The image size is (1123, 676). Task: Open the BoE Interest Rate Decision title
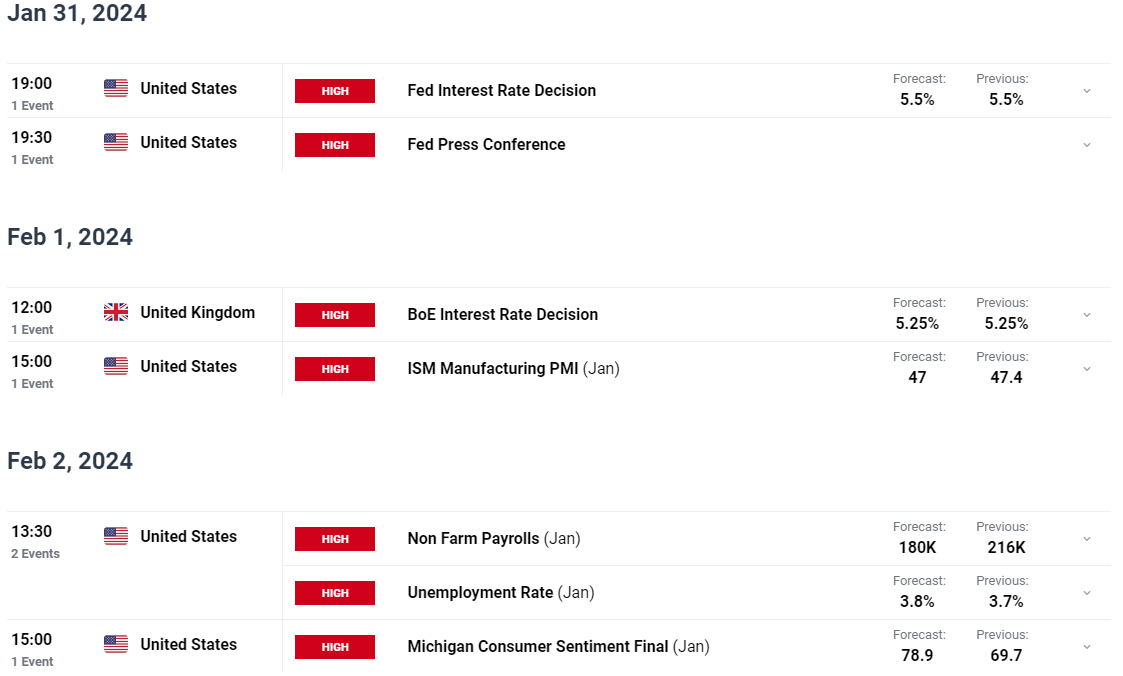coord(503,314)
